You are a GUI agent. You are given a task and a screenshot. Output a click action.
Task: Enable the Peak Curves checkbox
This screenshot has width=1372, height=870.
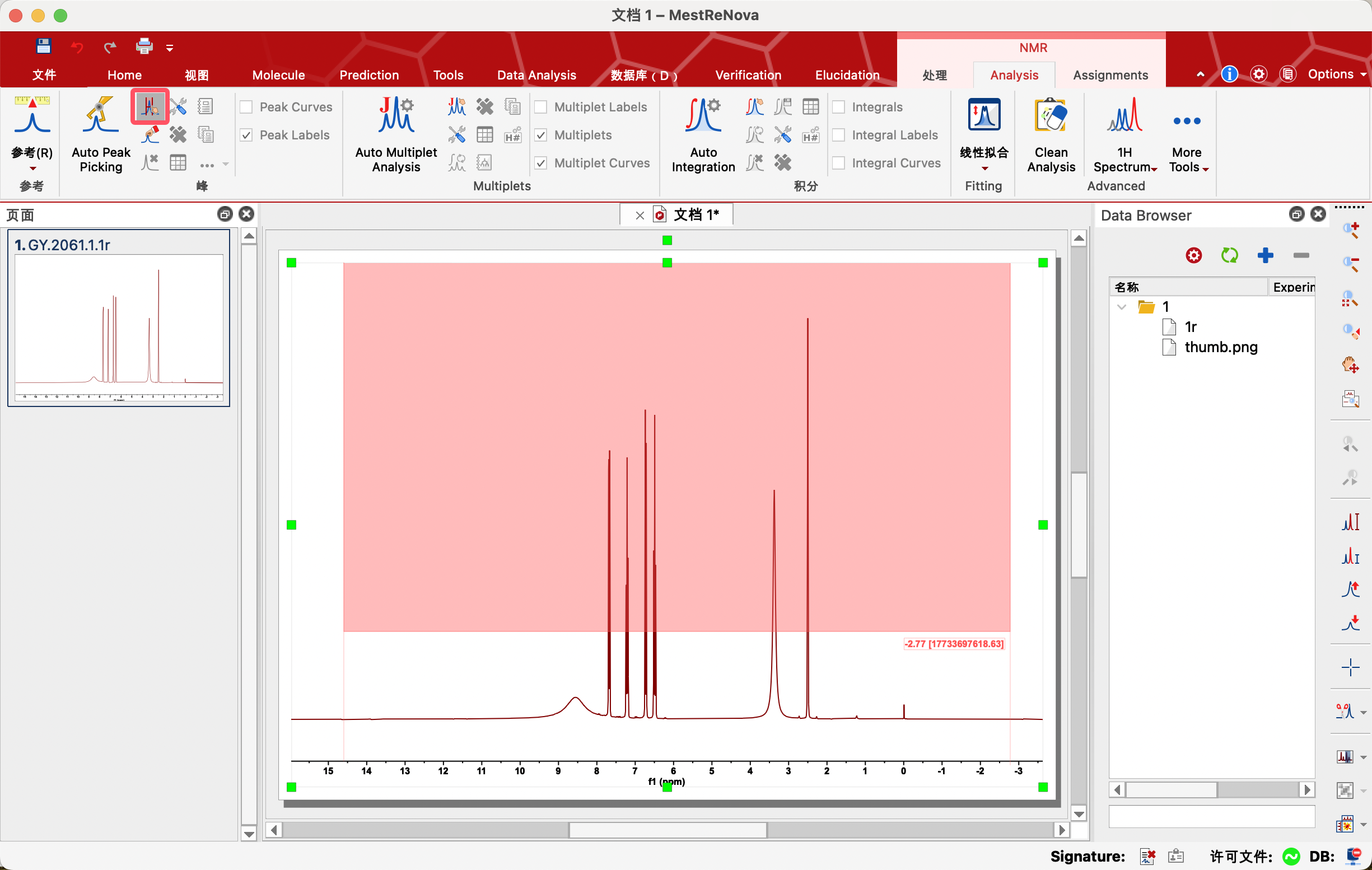(247, 107)
